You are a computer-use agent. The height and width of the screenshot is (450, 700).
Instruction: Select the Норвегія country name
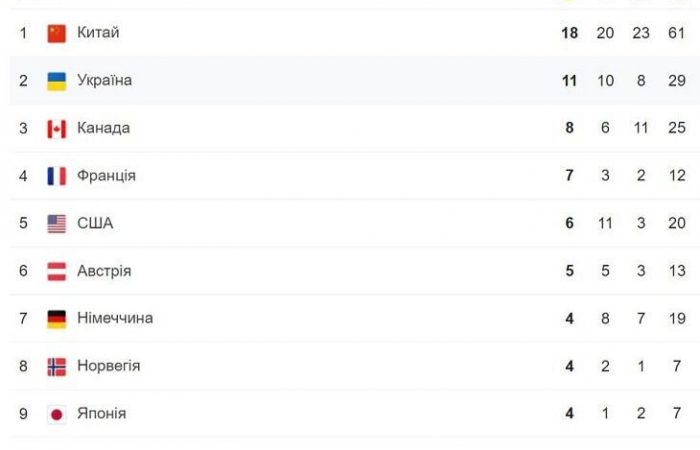[108, 366]
